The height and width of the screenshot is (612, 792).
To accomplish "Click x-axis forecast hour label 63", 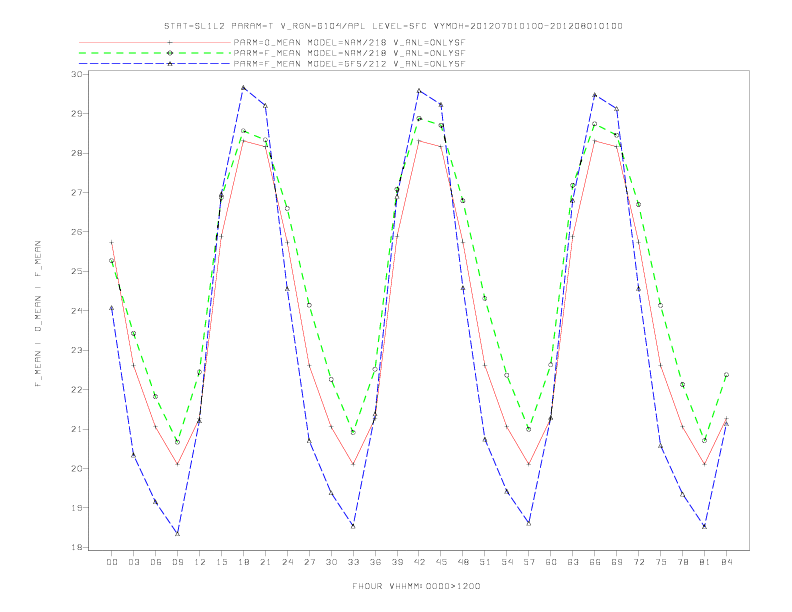I will click(573, 562).
